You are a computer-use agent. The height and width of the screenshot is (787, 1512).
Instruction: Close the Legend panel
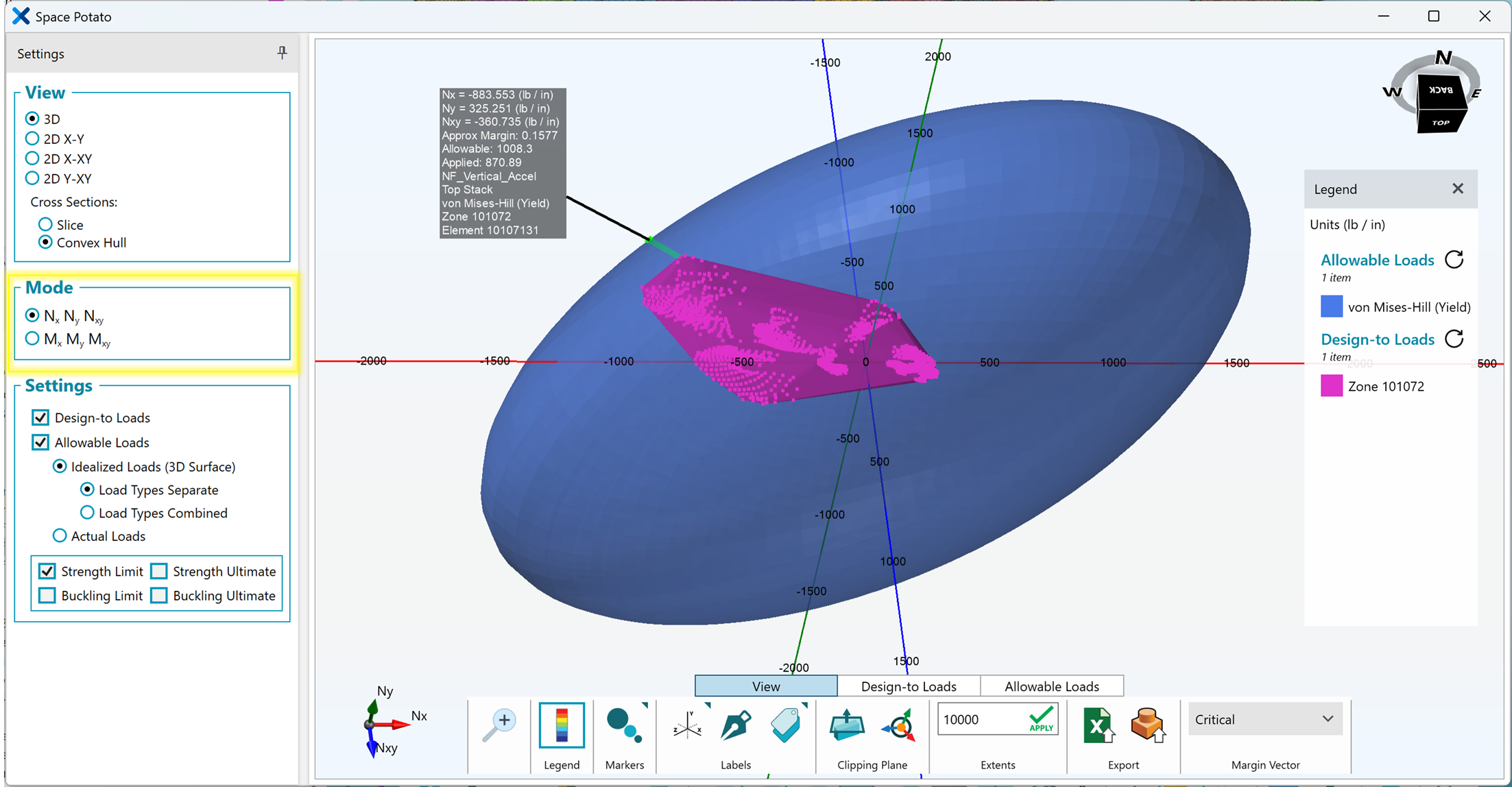[x=1458, y=189]
